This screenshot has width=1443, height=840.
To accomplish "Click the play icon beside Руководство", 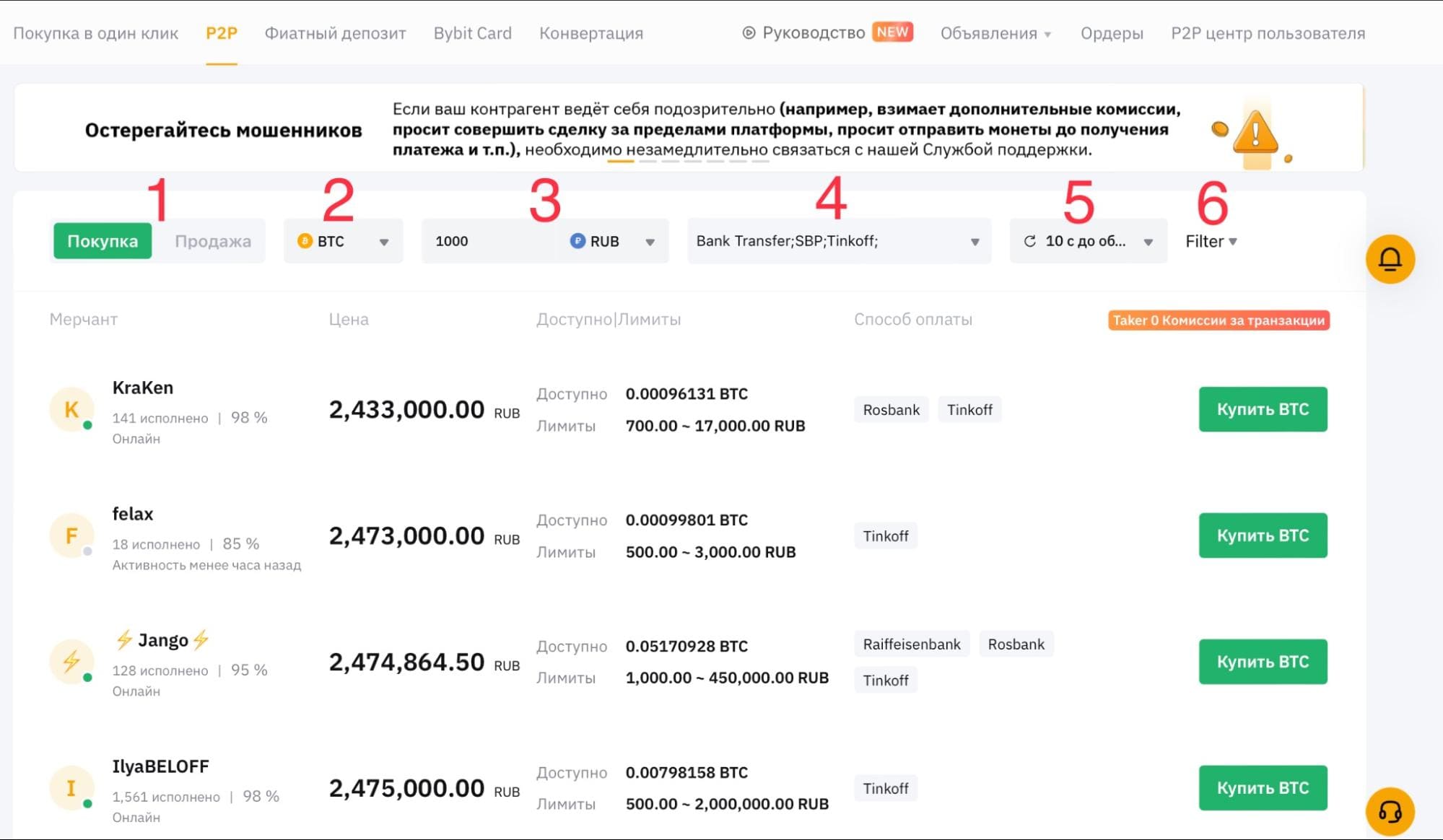I will tap(749, 32).
